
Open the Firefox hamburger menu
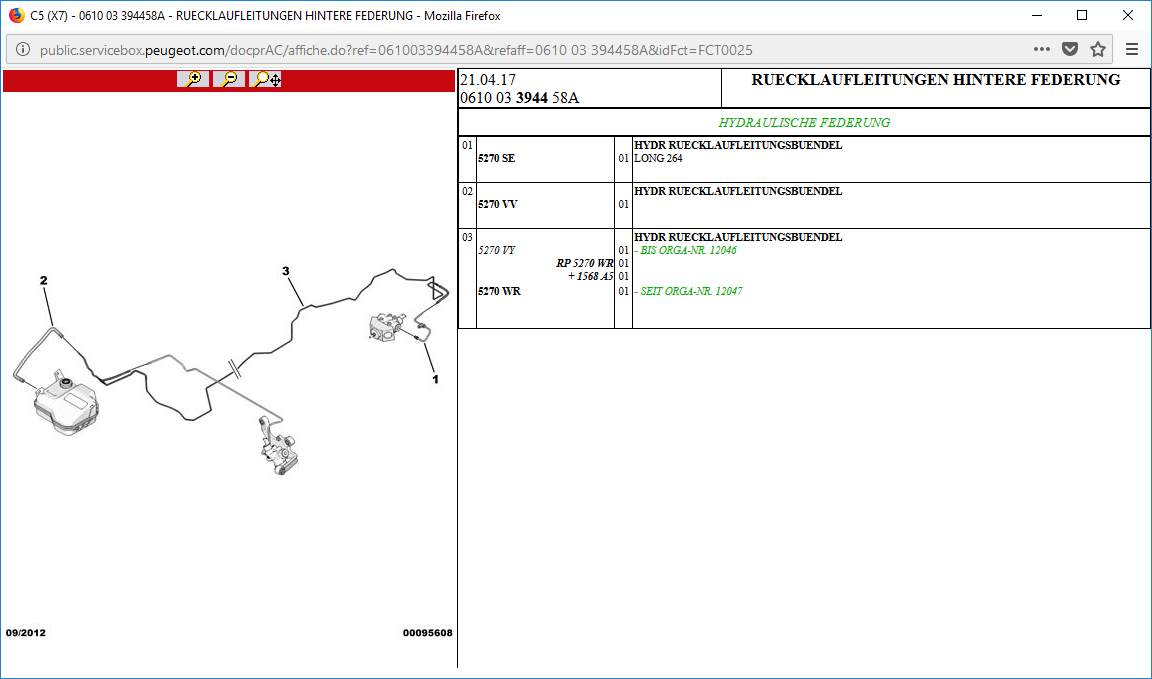pos(1132,49)
